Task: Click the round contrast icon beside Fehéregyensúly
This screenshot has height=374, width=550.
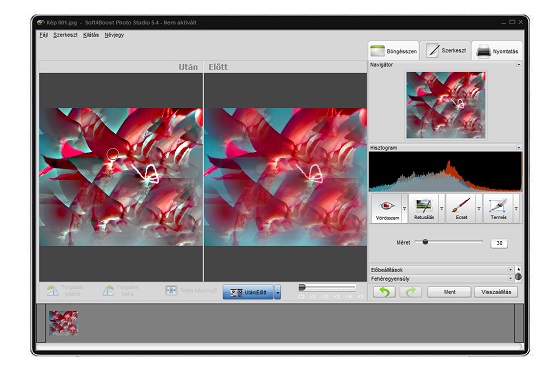Action: (518, 277)
